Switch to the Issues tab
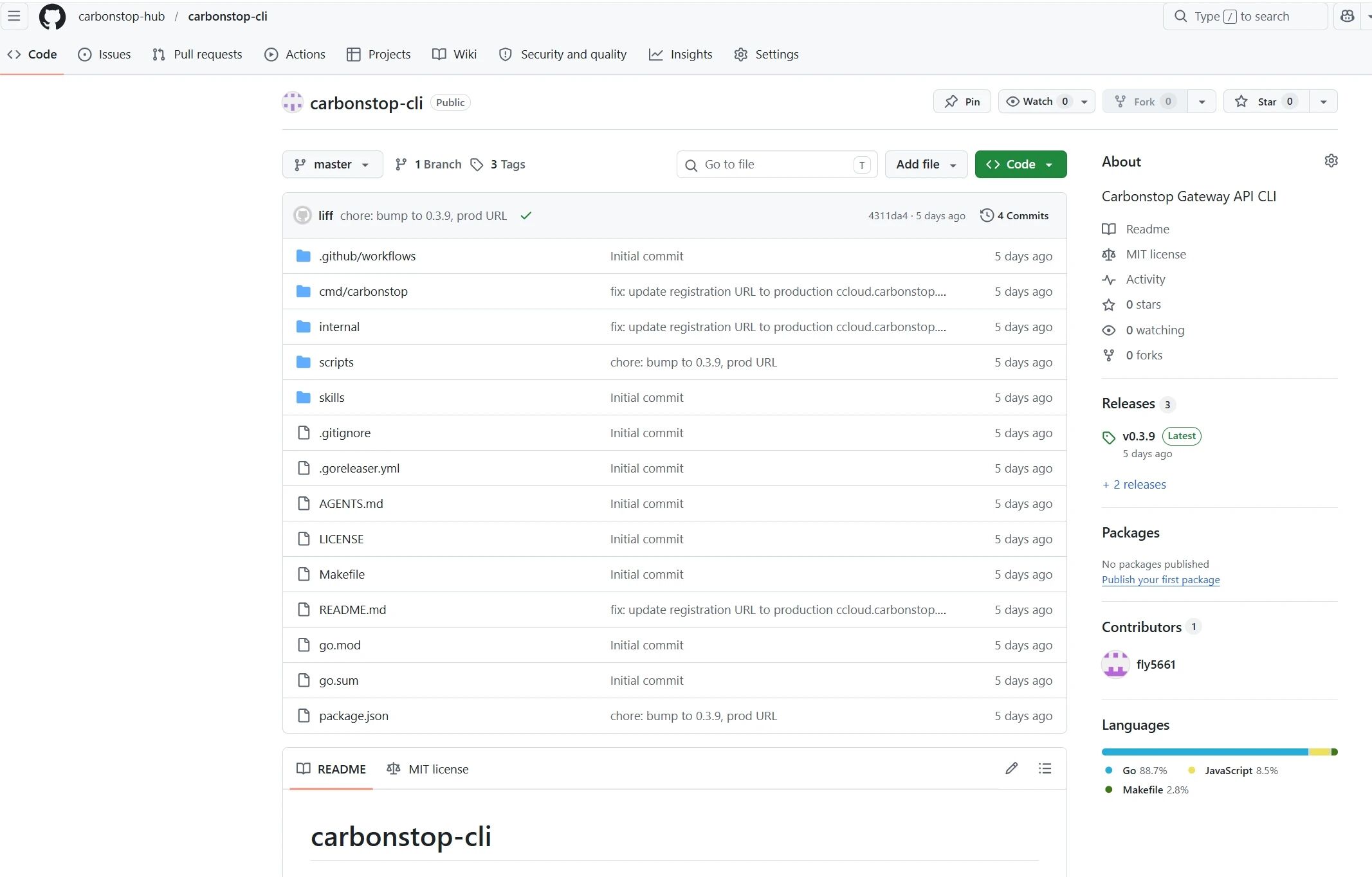The height and width of the screenshot is (877, 1372). (x=104, y=55)
